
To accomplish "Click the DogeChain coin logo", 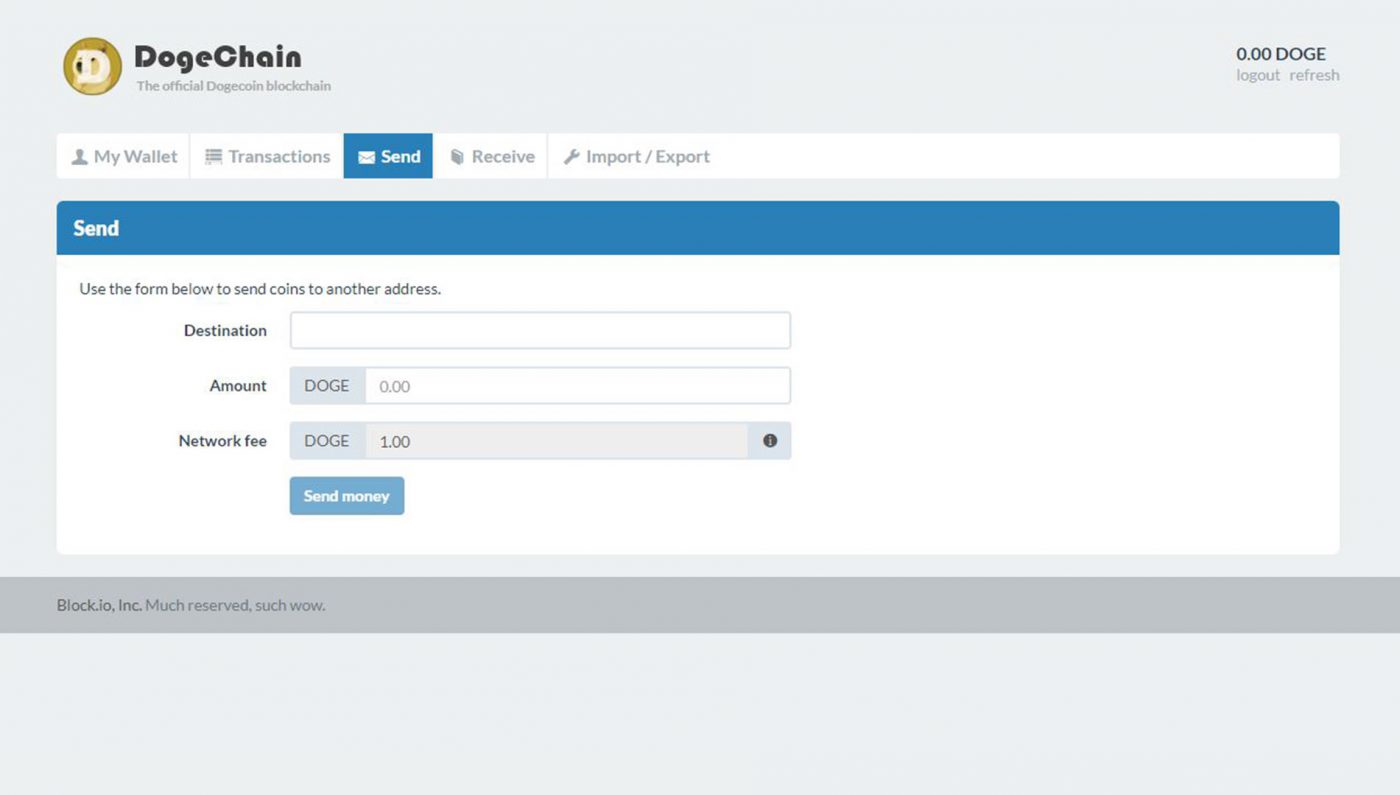I will 92,67.
